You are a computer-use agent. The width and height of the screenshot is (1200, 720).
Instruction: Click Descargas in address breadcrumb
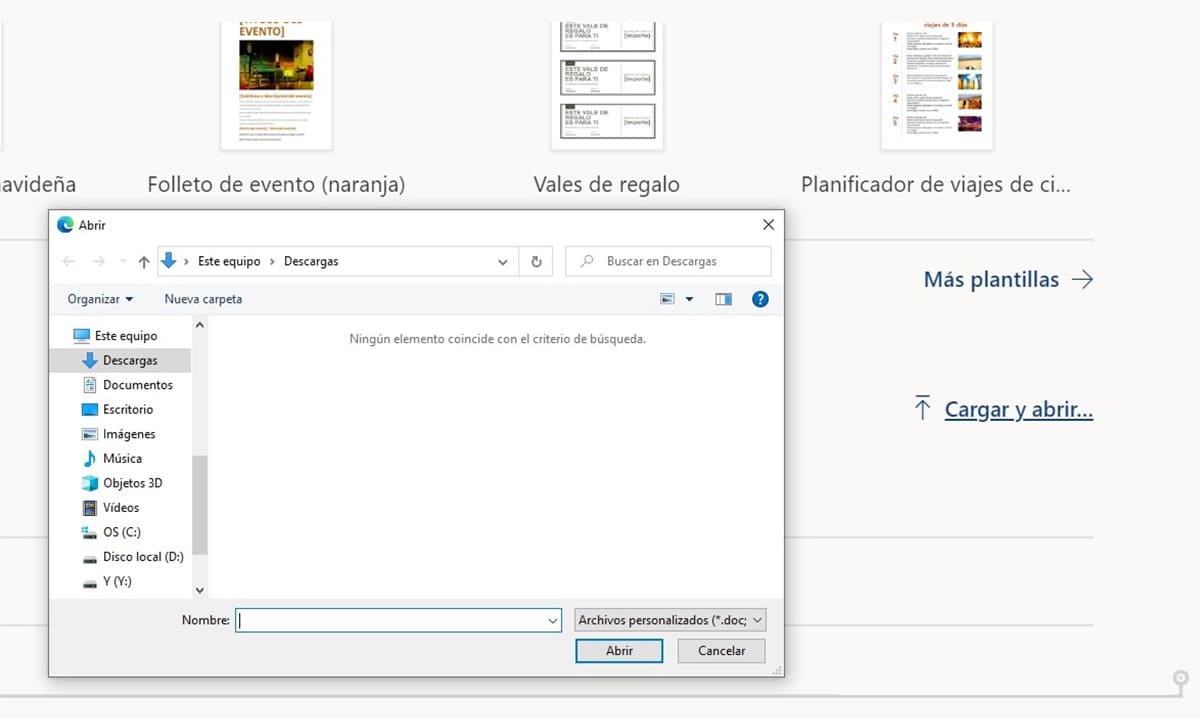(x=311, y=261)
